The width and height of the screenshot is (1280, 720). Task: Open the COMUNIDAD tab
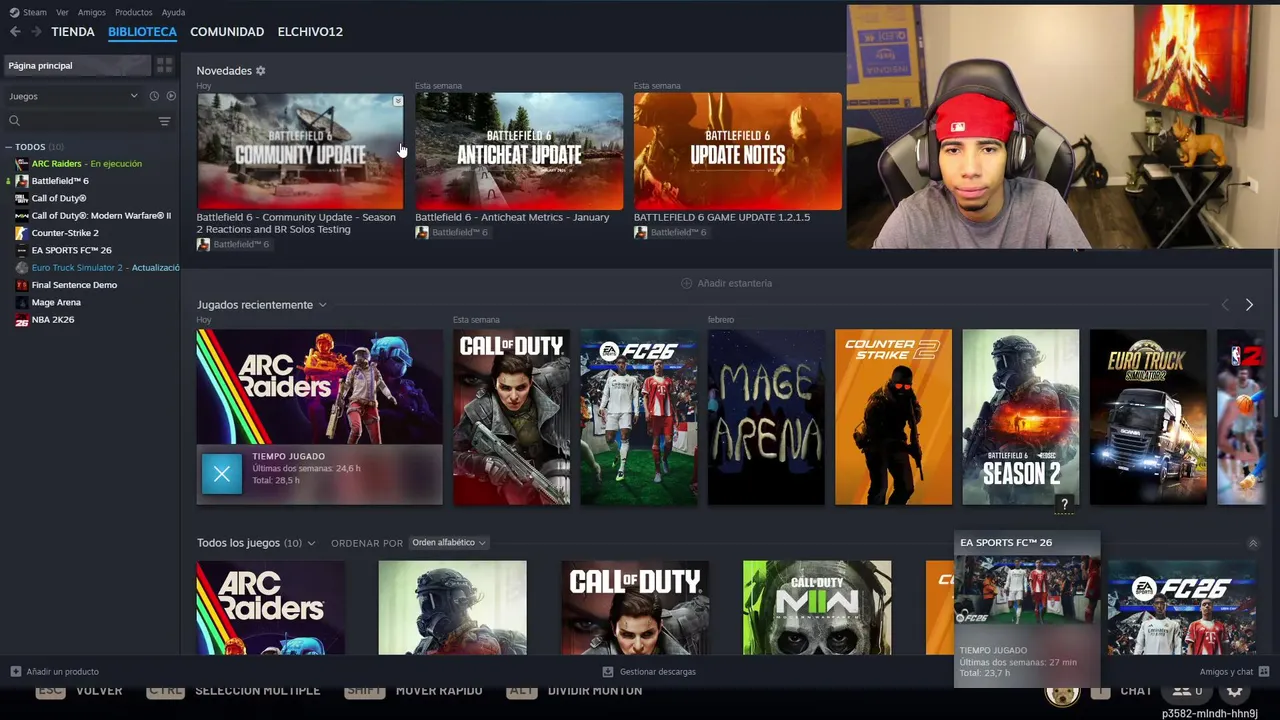pos(227,32)
